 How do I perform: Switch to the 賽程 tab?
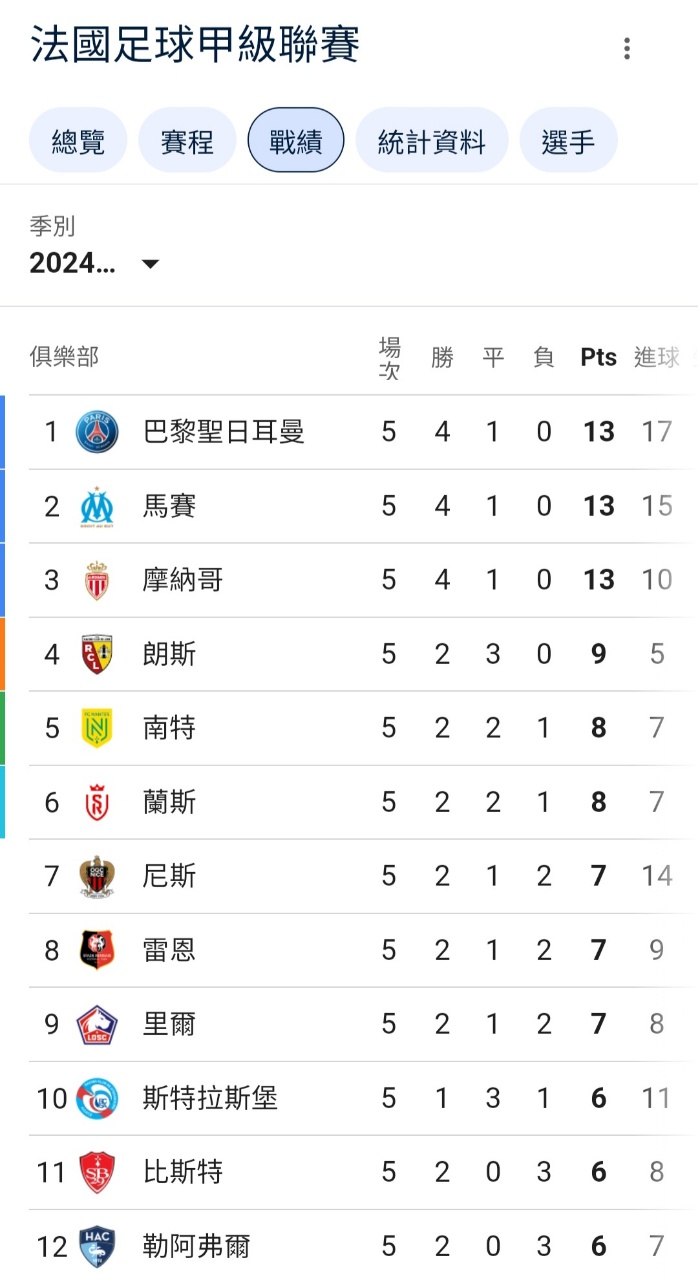point(187,141)
